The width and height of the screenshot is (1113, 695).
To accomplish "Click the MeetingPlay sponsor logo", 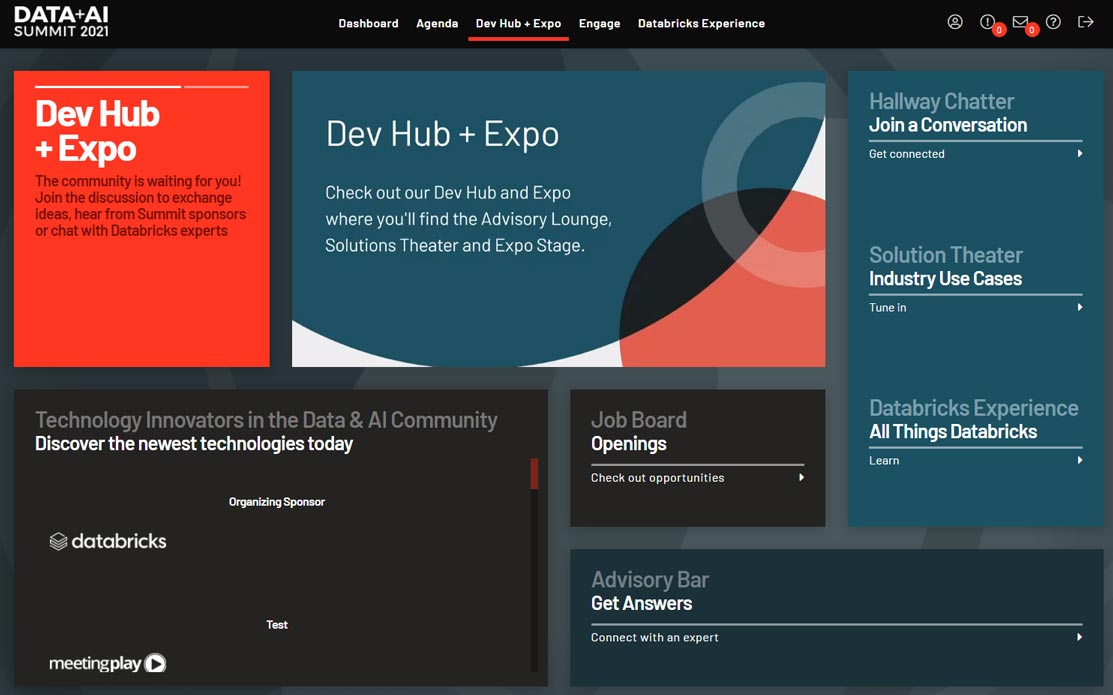I will (x=107, y=663).
